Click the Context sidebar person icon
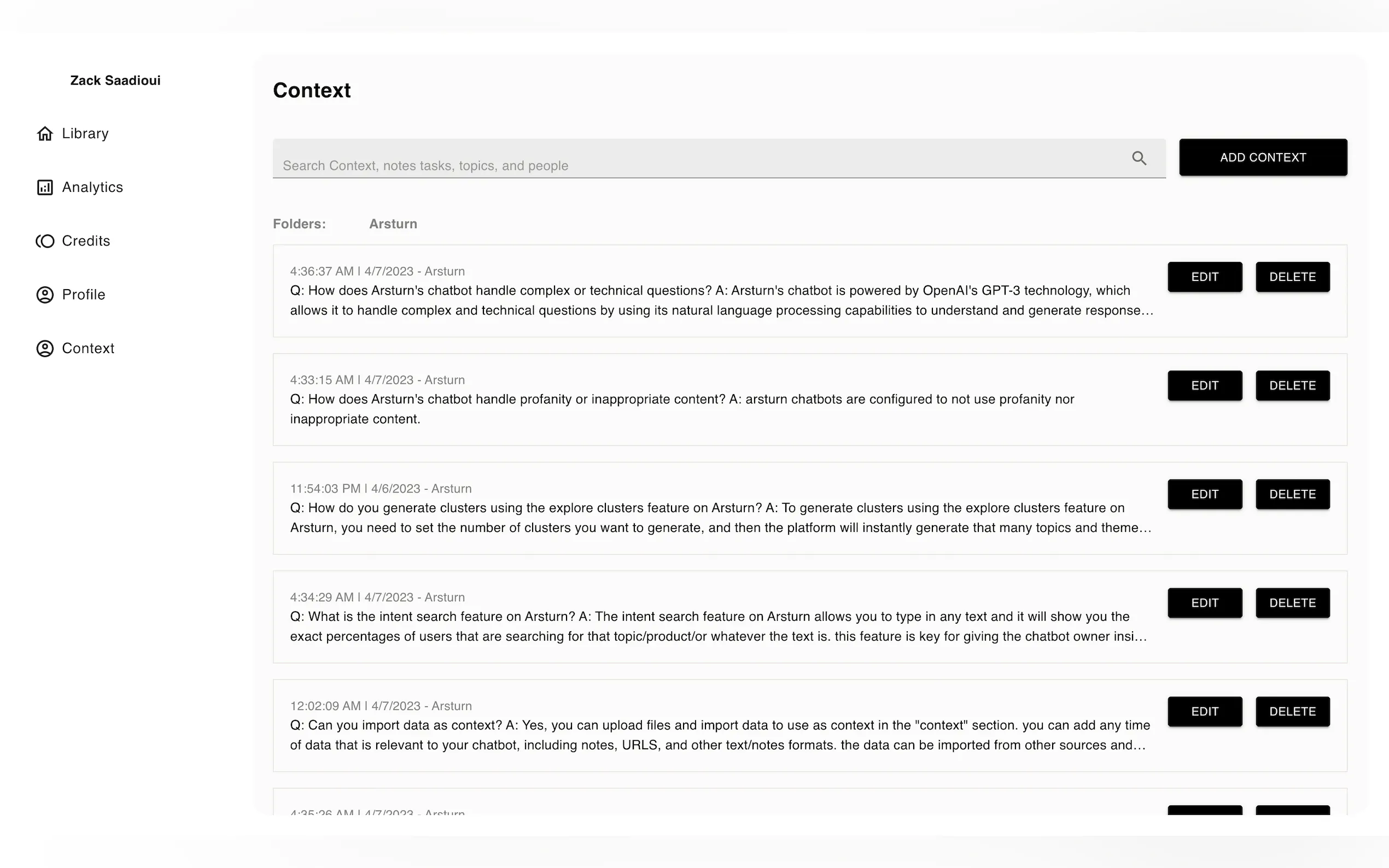The image size is (1389, 868). coord(45,349)
